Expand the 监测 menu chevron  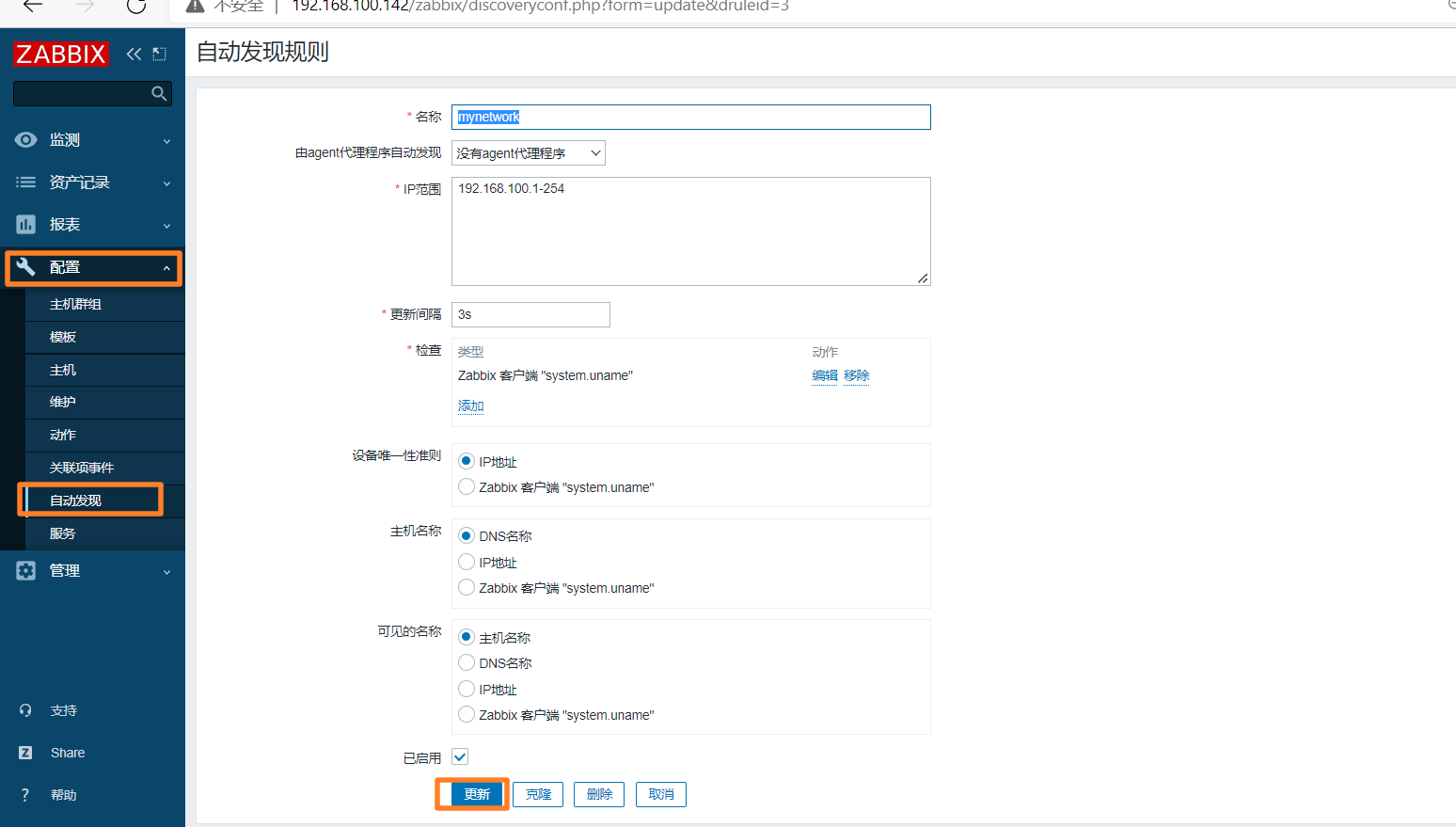pos(166,141)
